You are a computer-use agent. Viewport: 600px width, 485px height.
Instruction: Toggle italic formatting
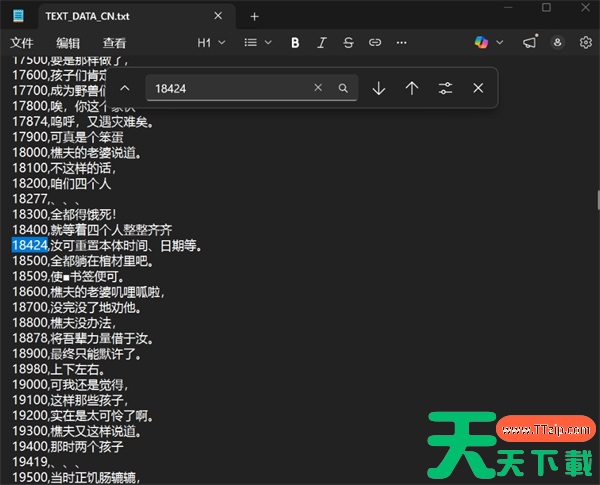(x=322, y=42)
